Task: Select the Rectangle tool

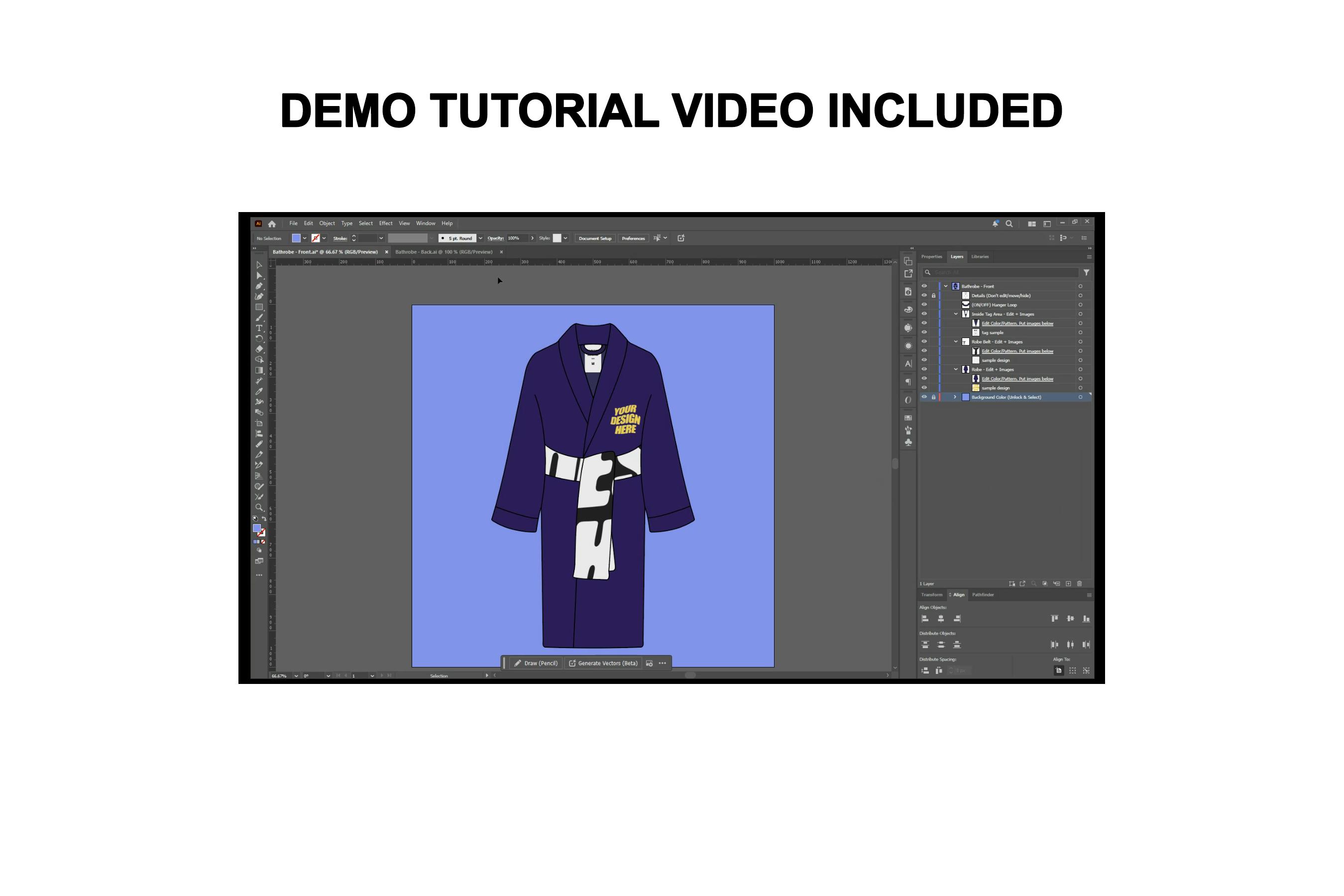Action: click(259, 308)
